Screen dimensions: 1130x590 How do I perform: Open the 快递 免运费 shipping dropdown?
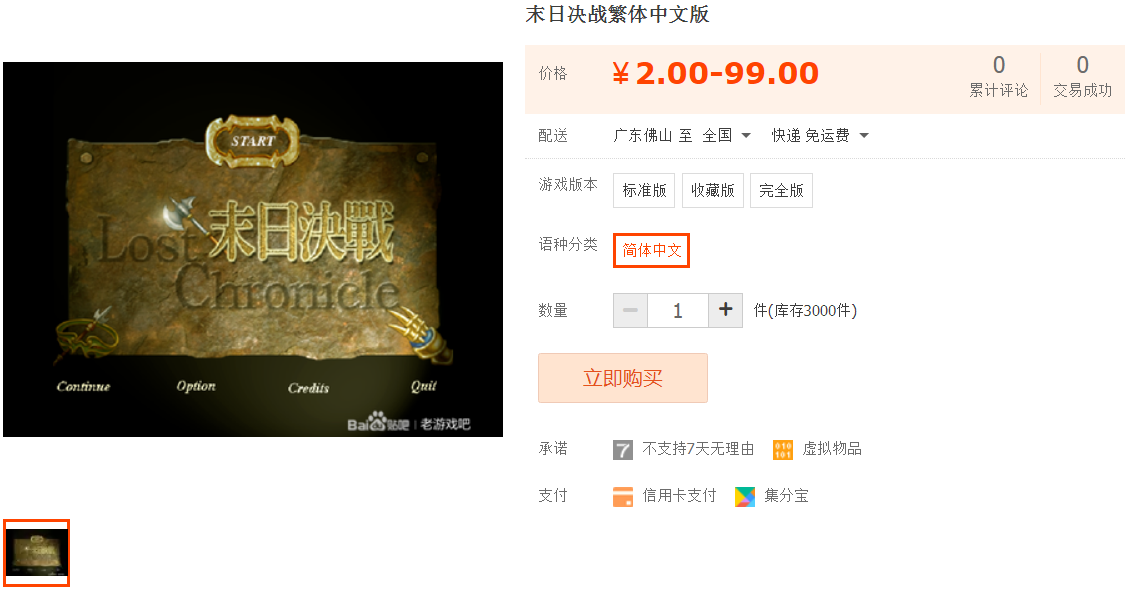820,135
